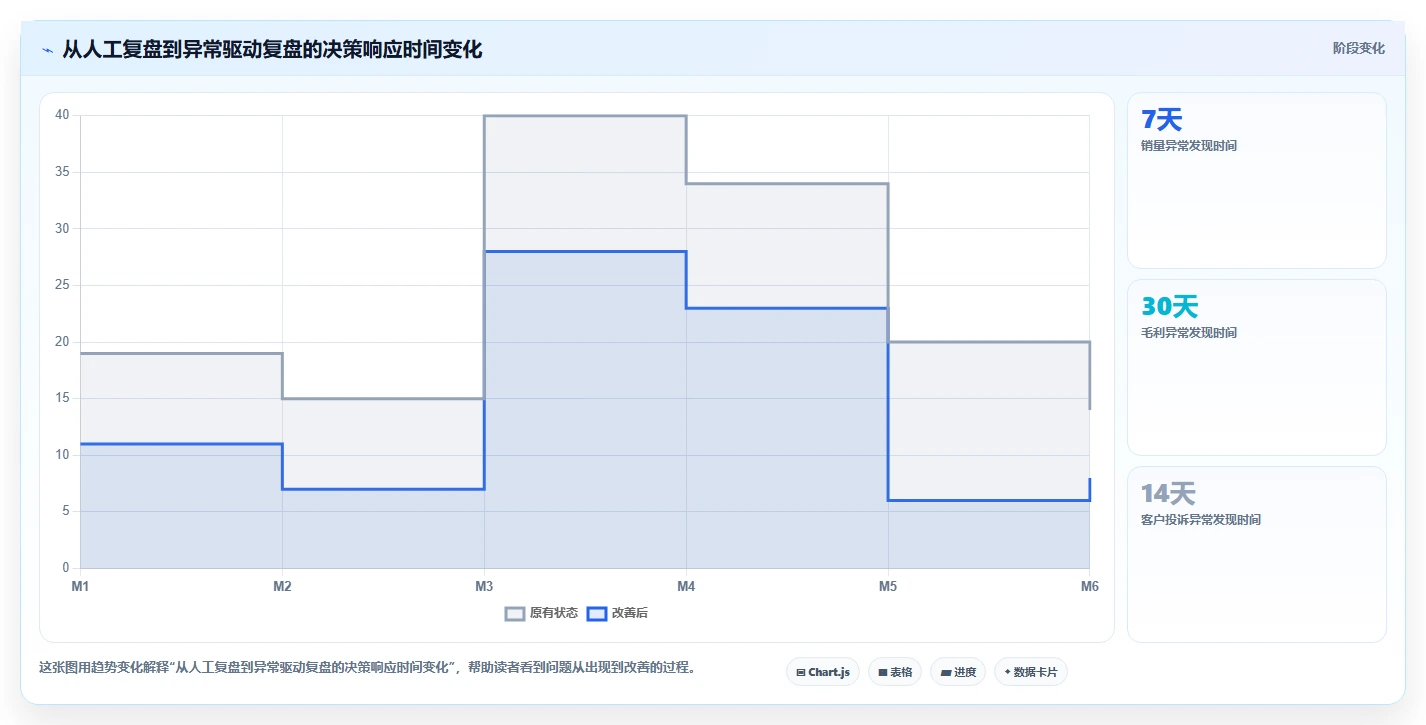Click the 表格 tag
The image size is (1426, 725).
pos(895,672)
